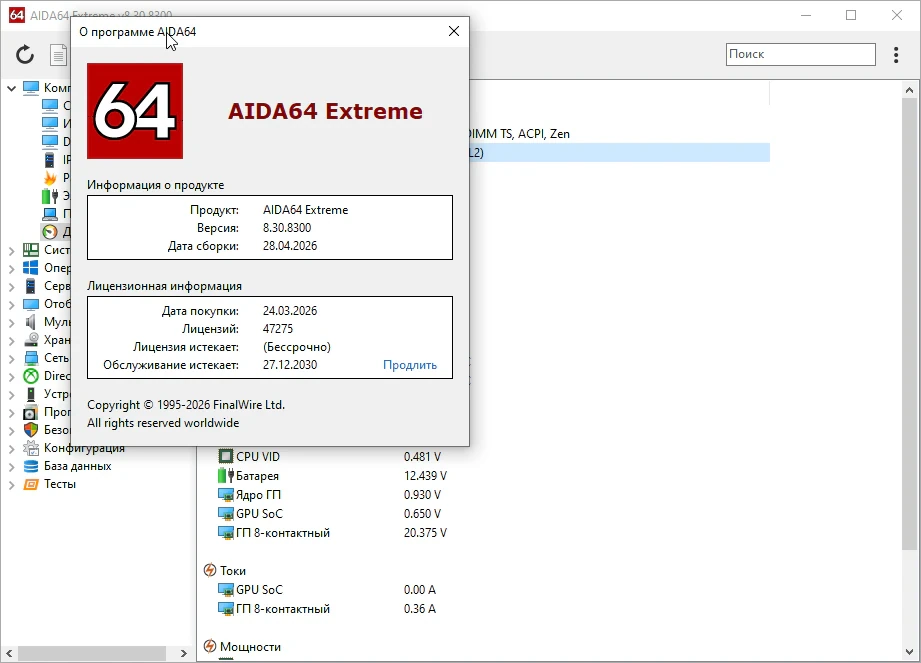
Task: Focus the Поиск search field
Action: point(801,54)
